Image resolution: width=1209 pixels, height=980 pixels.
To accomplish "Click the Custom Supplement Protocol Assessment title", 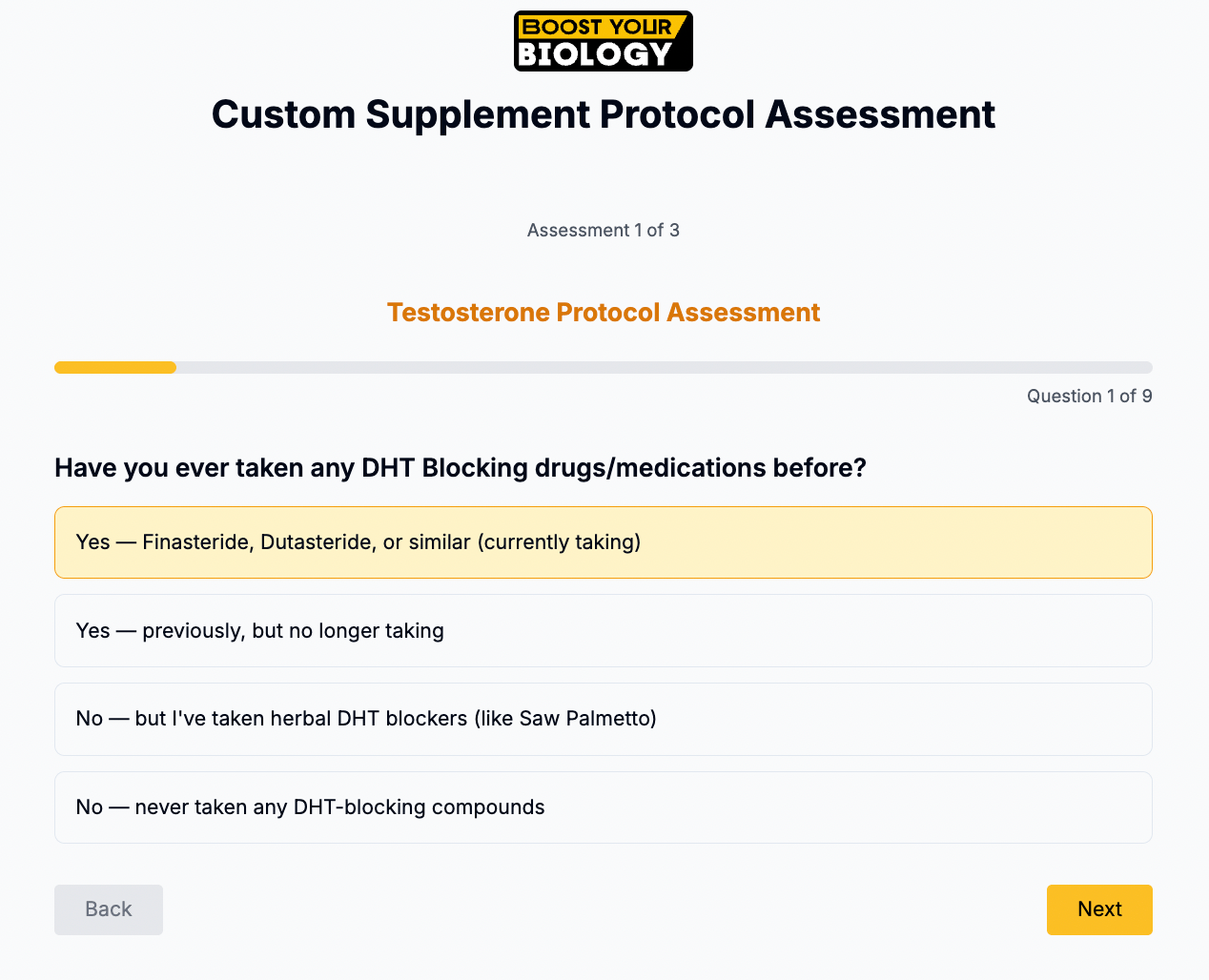I will [x=604, y=114].
